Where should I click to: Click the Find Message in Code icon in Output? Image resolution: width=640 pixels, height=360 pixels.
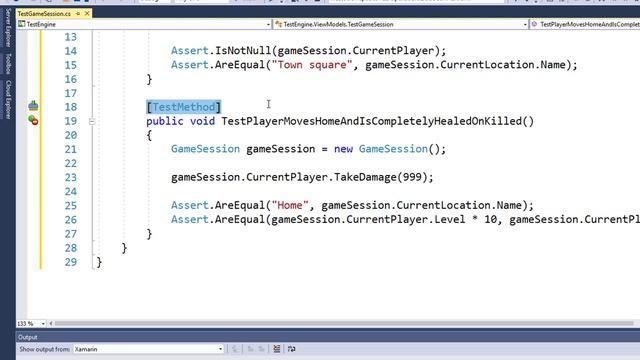(x=236, y=349)
